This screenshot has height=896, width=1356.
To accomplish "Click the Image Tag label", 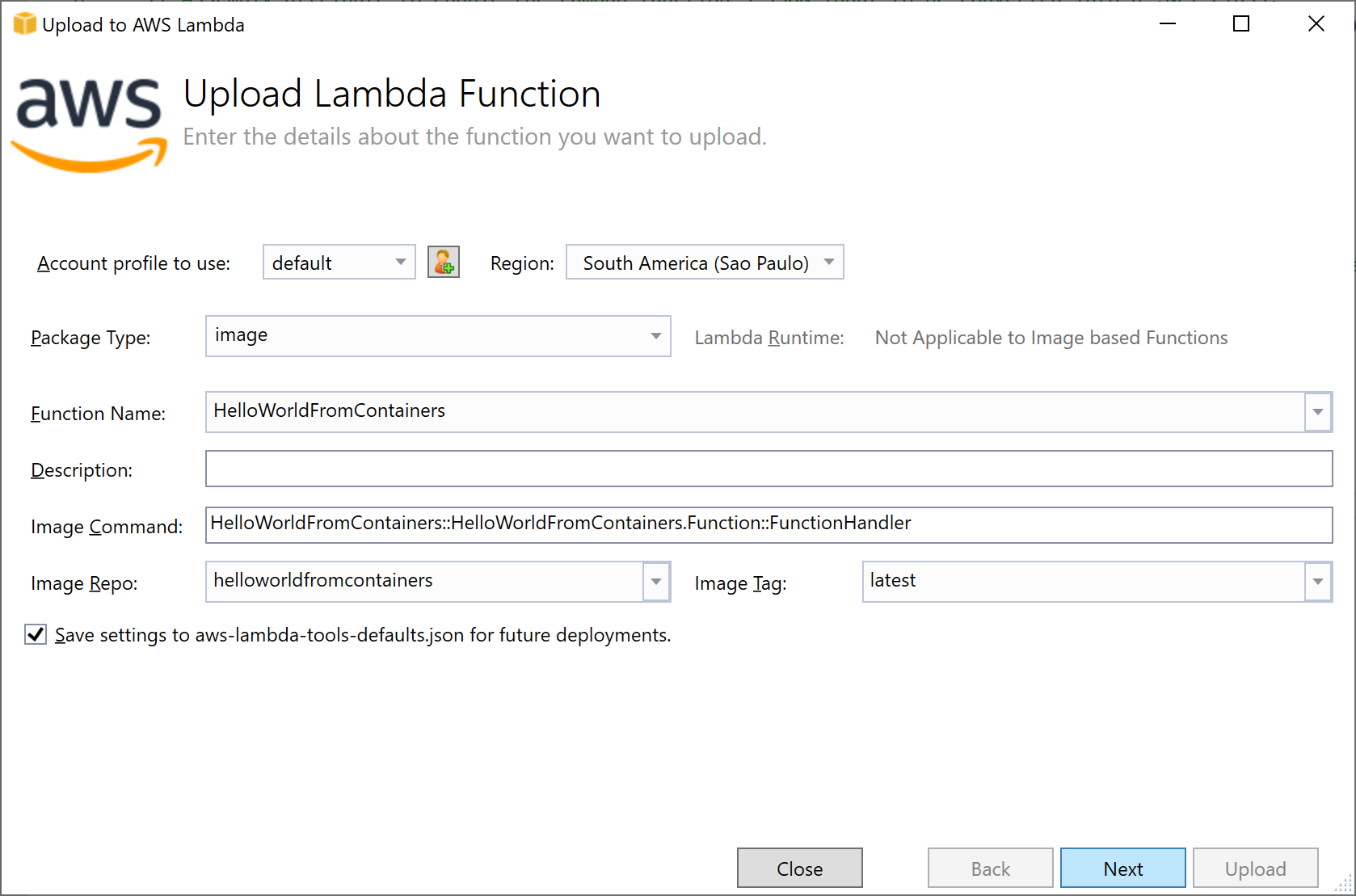I will (x=740, y=583).
